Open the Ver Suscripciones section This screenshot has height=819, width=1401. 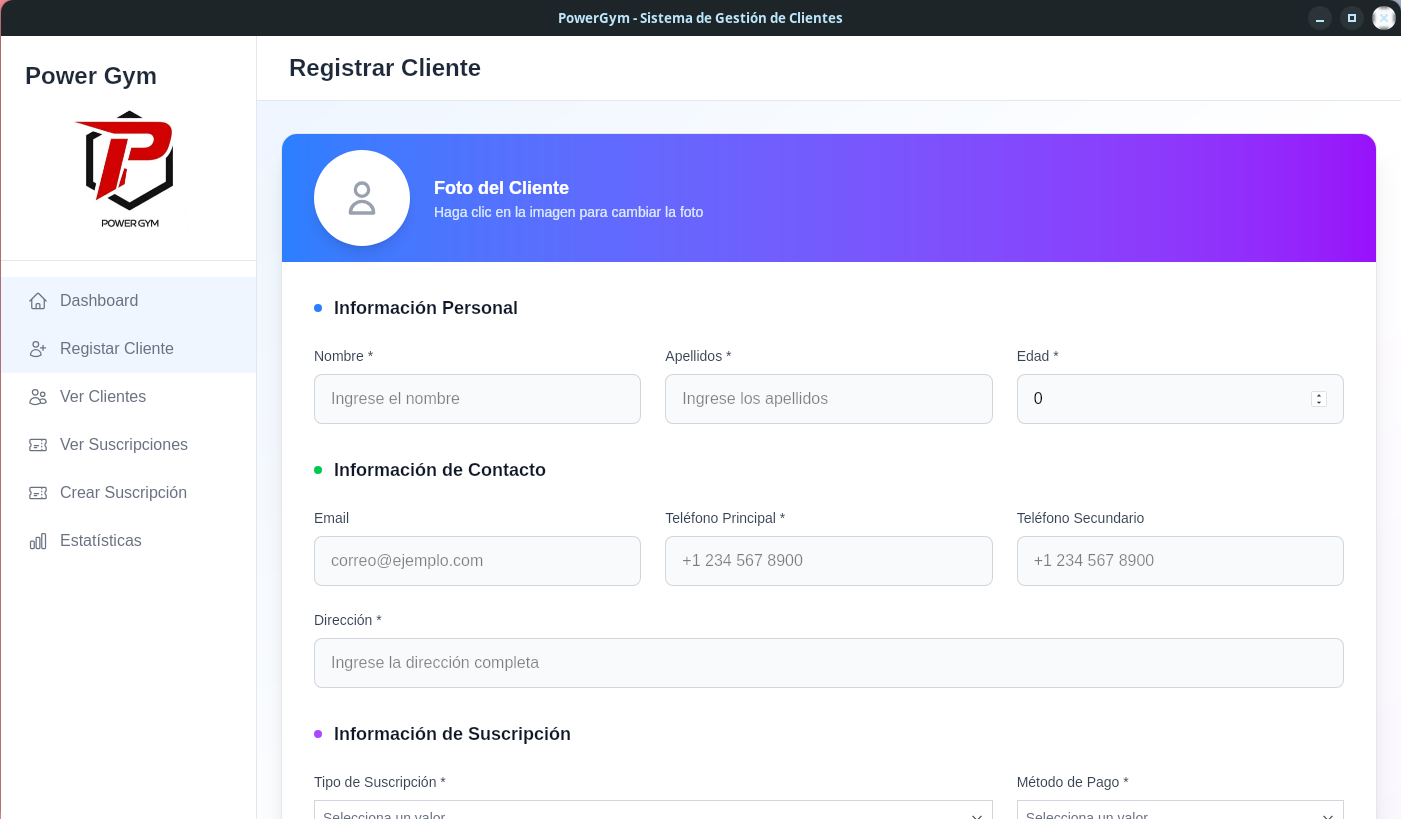pos(129,445)
